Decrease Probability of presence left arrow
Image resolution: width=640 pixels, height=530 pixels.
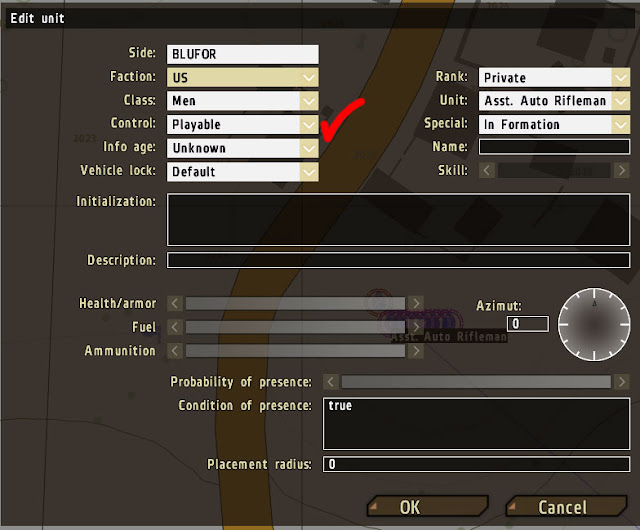(x=331, y=382)
